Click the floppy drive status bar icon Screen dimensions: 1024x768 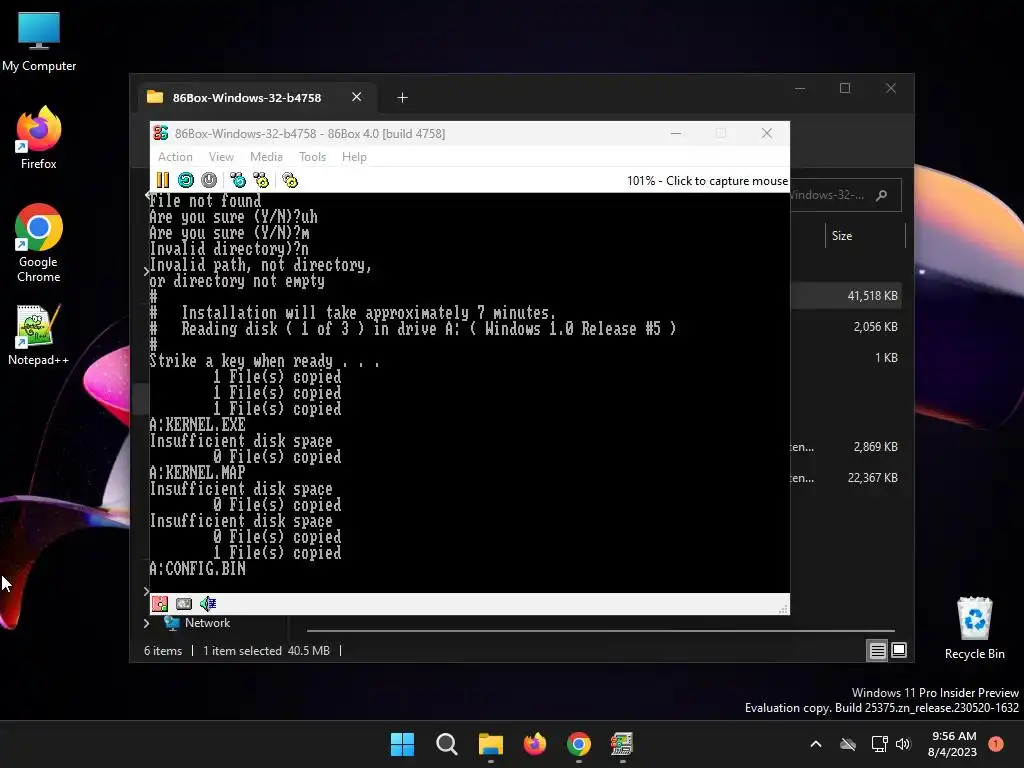point(160,603)
